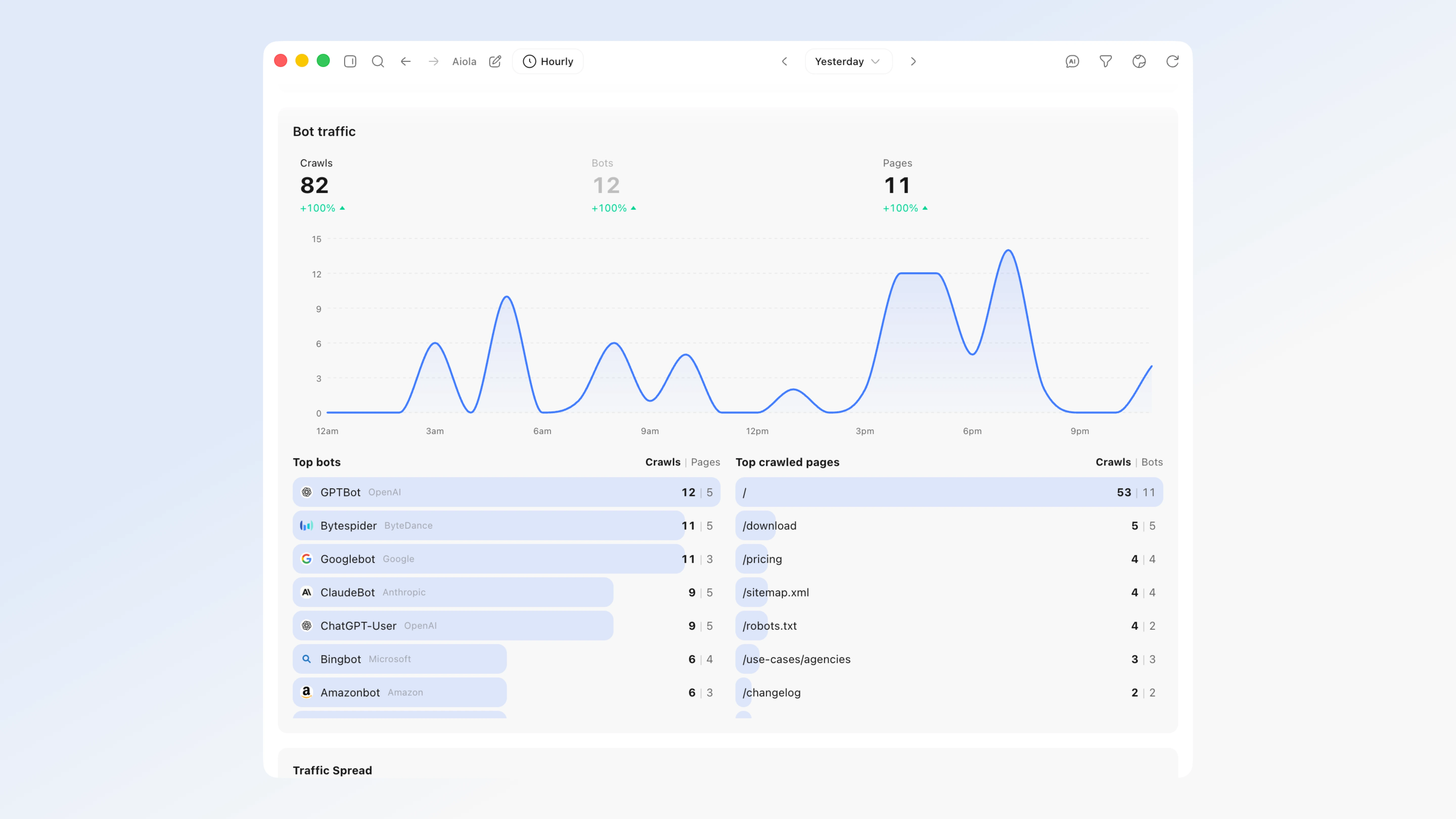Viewport: 1456px width, 819px height.
Task: Select the ChatGPT-User row
Action: click(506, 625)
